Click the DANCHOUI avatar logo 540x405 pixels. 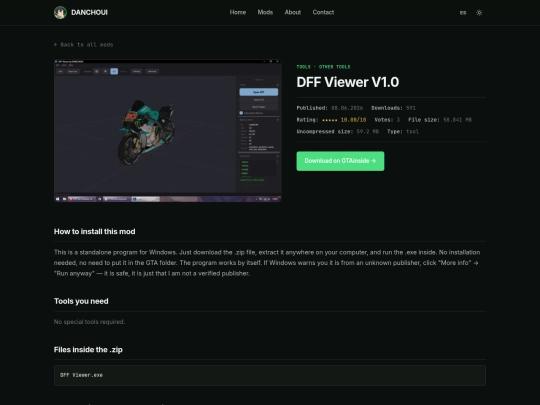pos(60,13)
